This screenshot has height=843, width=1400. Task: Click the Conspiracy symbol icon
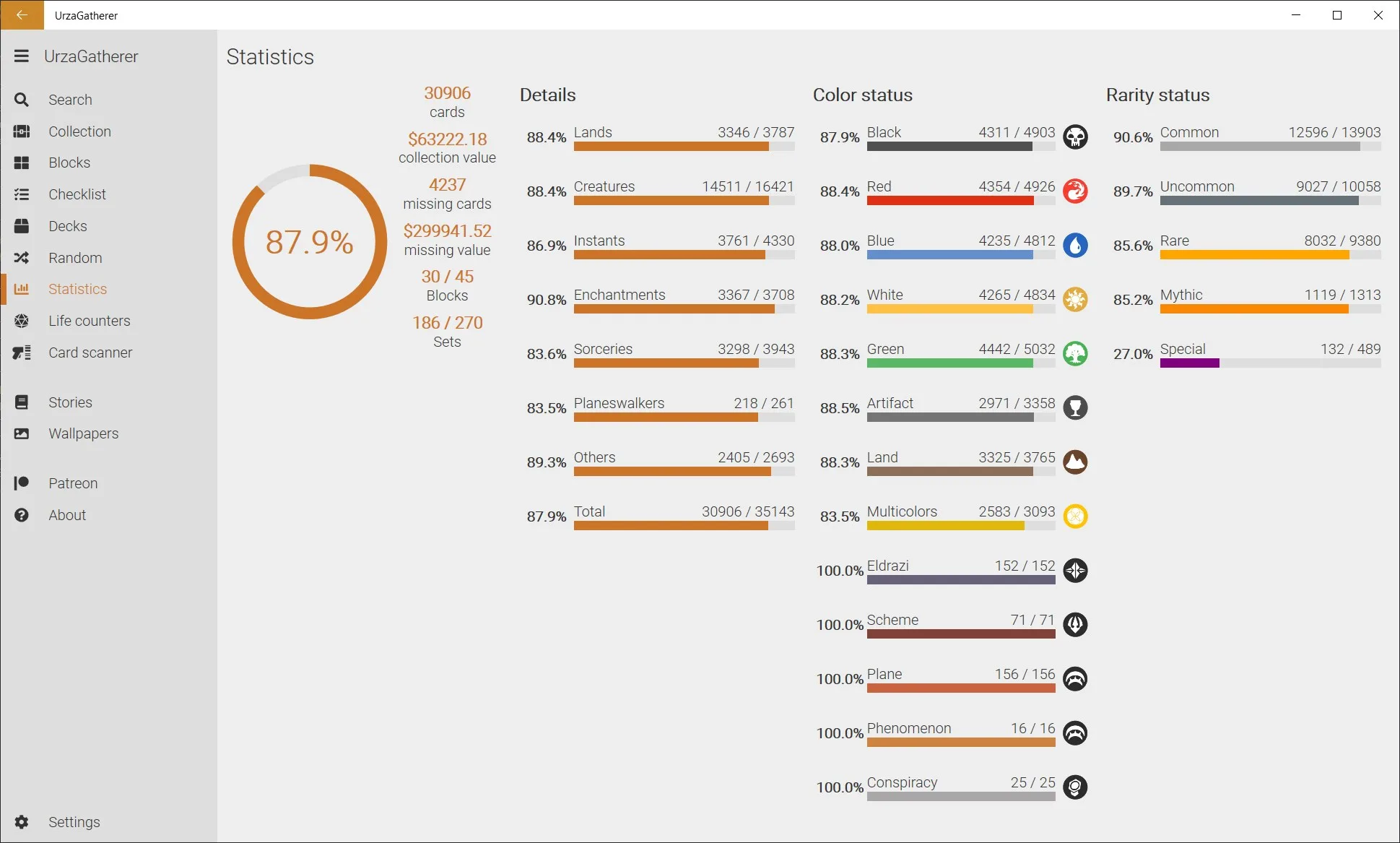[1075, 787]
